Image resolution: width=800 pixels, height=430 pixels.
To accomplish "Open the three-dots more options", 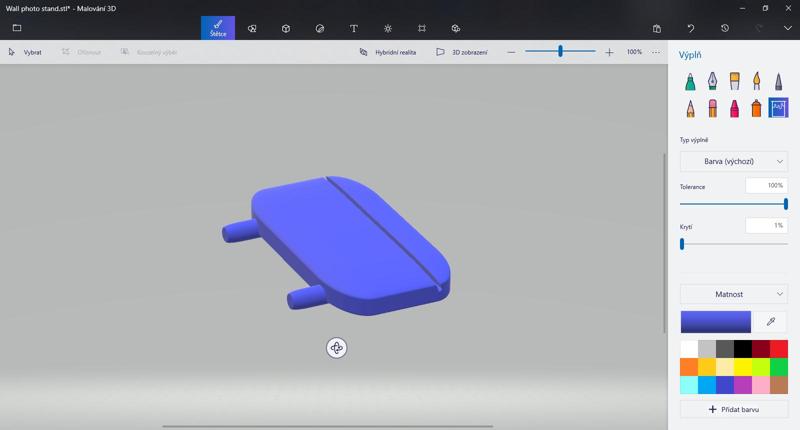I will (x=656, y=52).
